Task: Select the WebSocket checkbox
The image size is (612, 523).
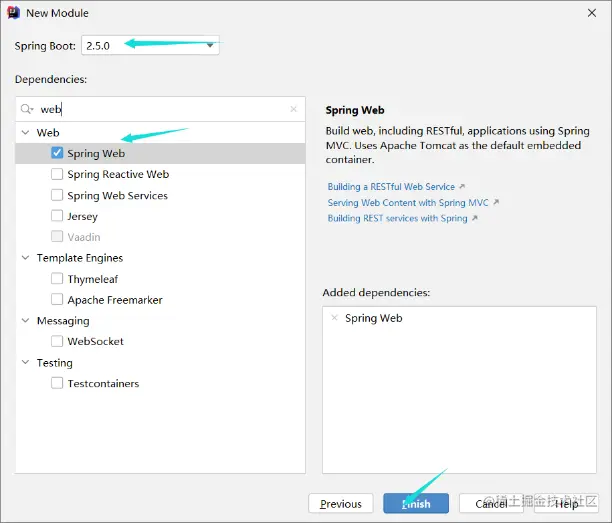Action: pos(57,341)
